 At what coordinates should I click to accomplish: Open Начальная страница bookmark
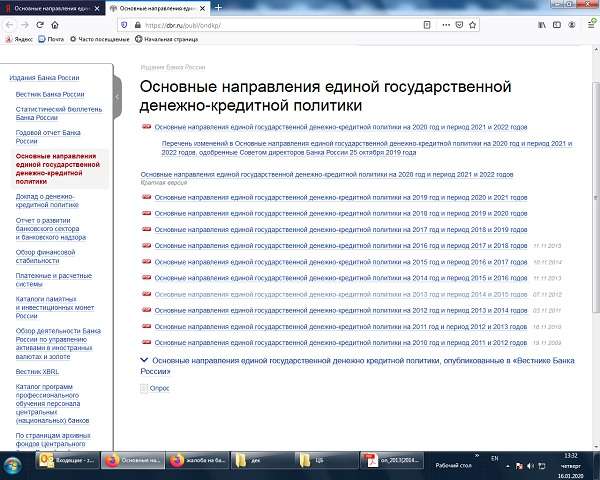tap(166, 39)
